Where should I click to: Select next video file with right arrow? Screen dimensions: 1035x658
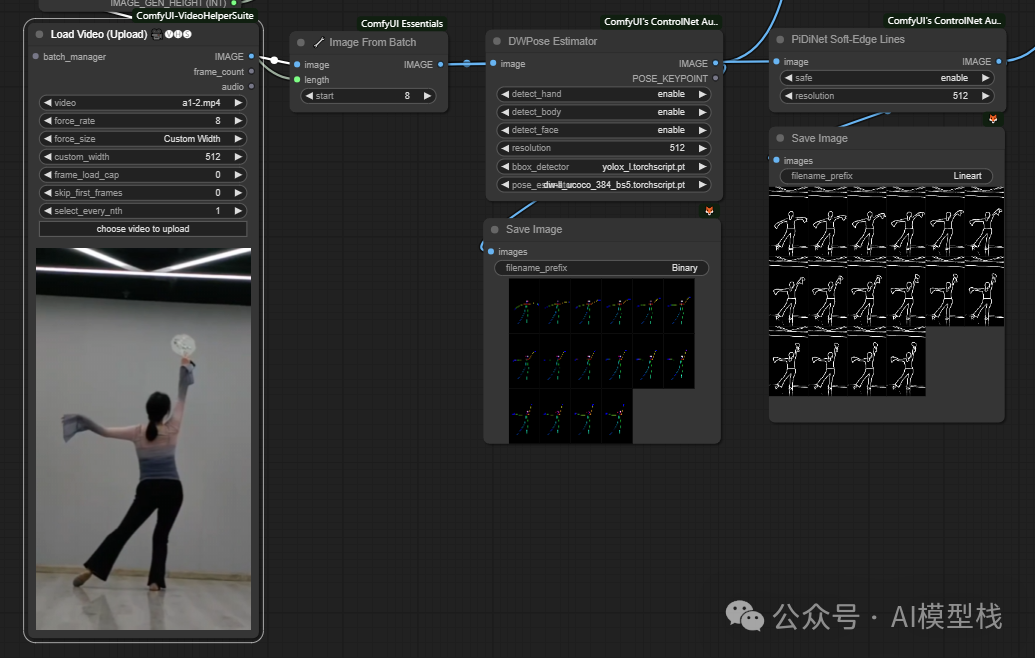click(238, 103)
